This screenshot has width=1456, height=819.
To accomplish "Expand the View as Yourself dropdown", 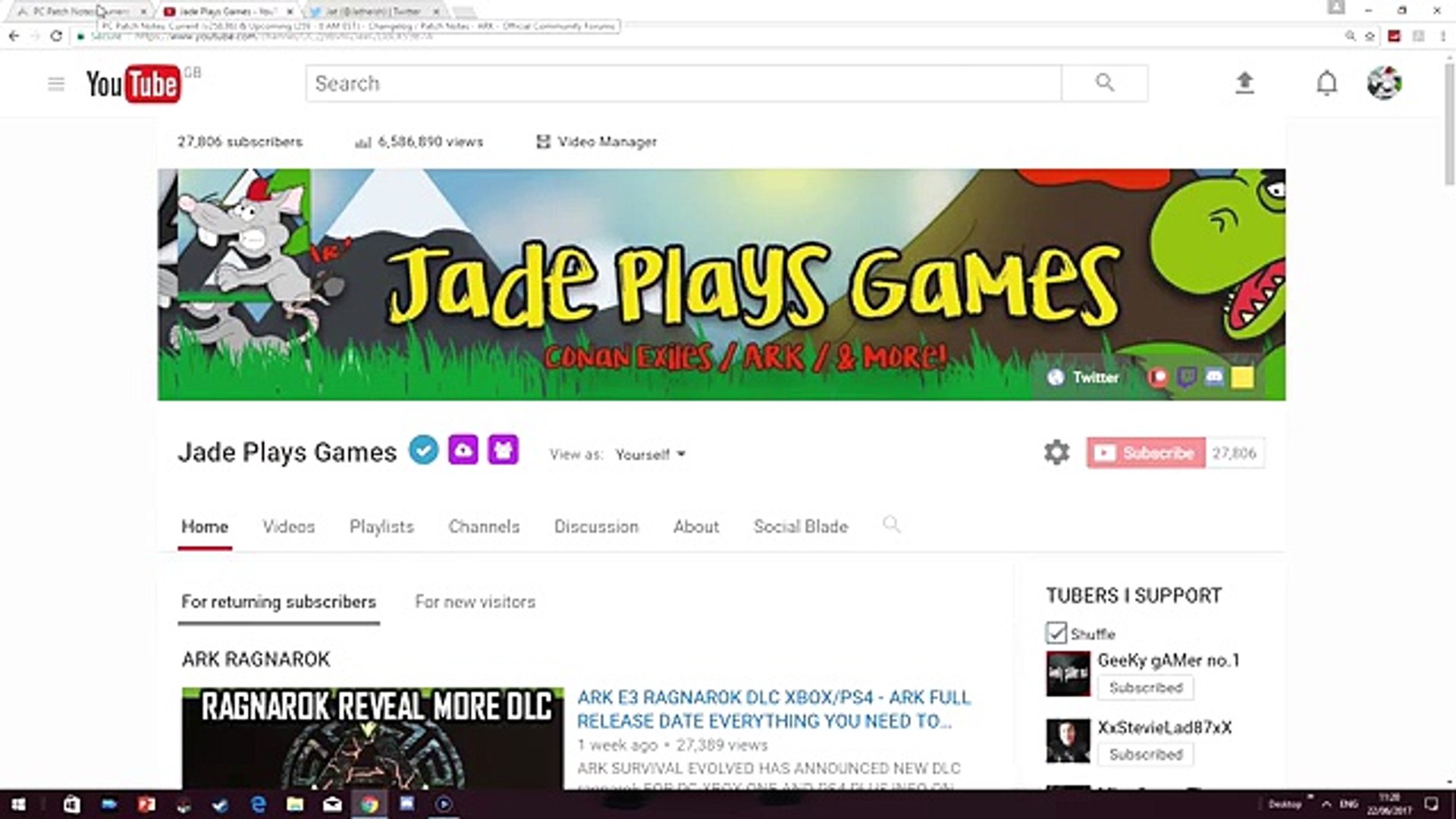I will click(650, 454).
